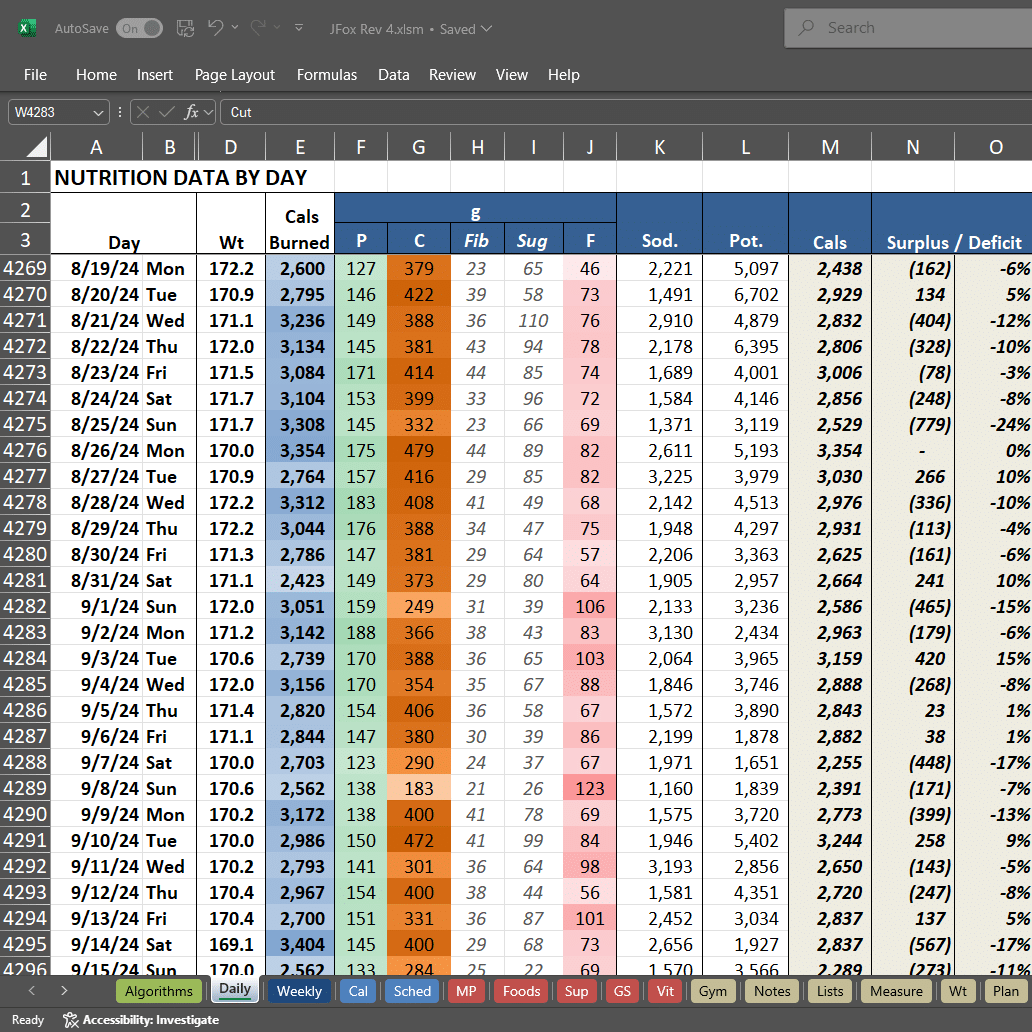Switch to the Formulas ribbon tab
The width and height of the screenshot is (1032, 1032).
point(328,75)
